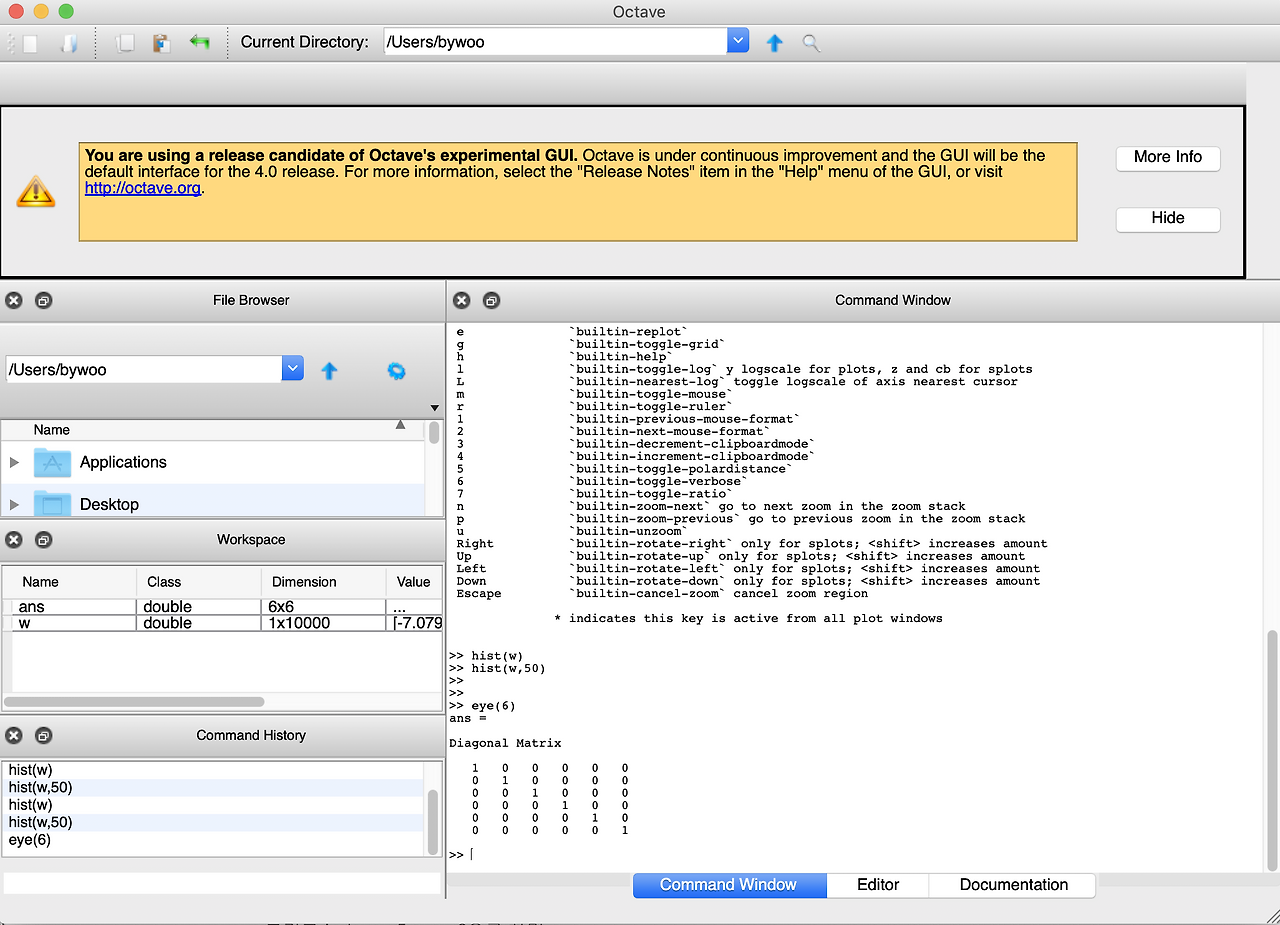
Task: Open File Browser actions via gear icon
Action: 396,370
